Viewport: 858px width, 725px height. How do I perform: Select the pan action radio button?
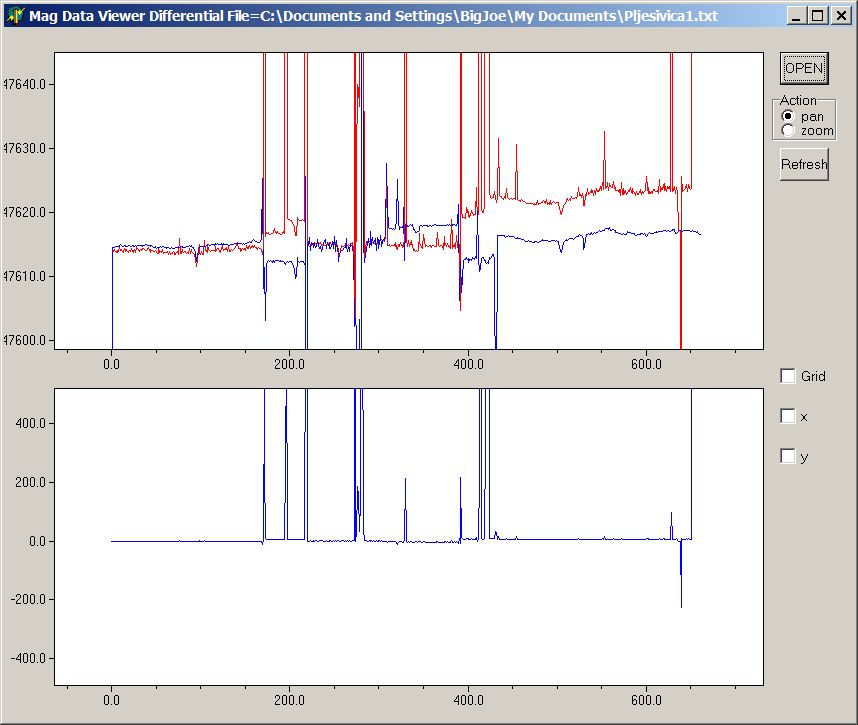click(x=788, y=117)
